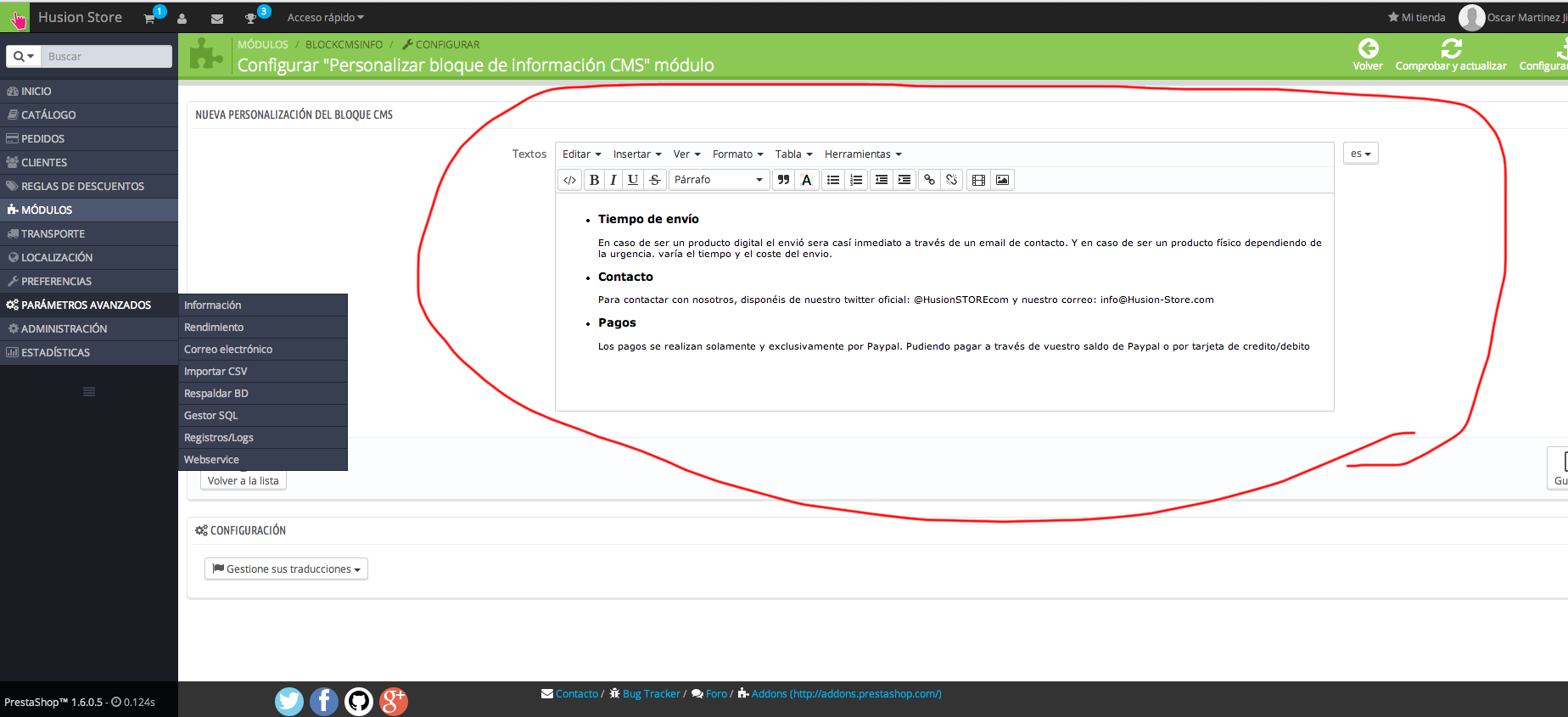1568x717 pixels.
Task: Open the trophy achievements icon
Action: (251, 18)
